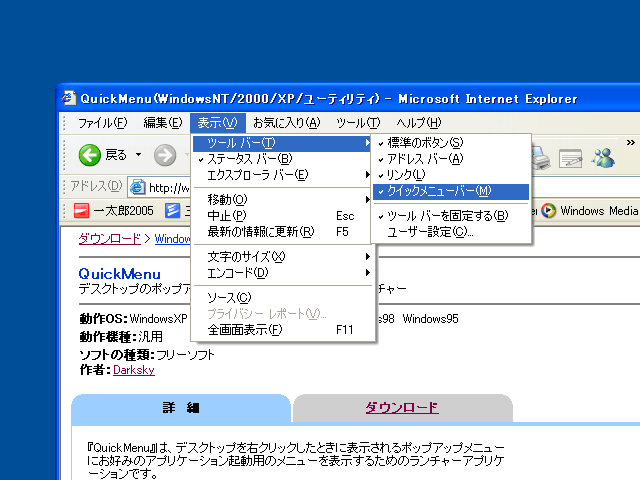Click the grey Forward arrow icon
This screenshot has width=640, height=480.
[165, 155]
